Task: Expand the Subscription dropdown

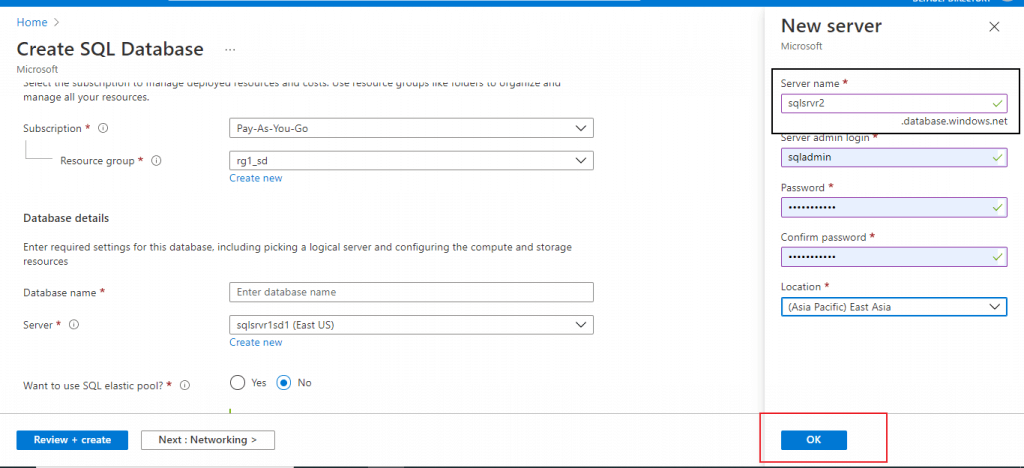Action: point(411,128)
